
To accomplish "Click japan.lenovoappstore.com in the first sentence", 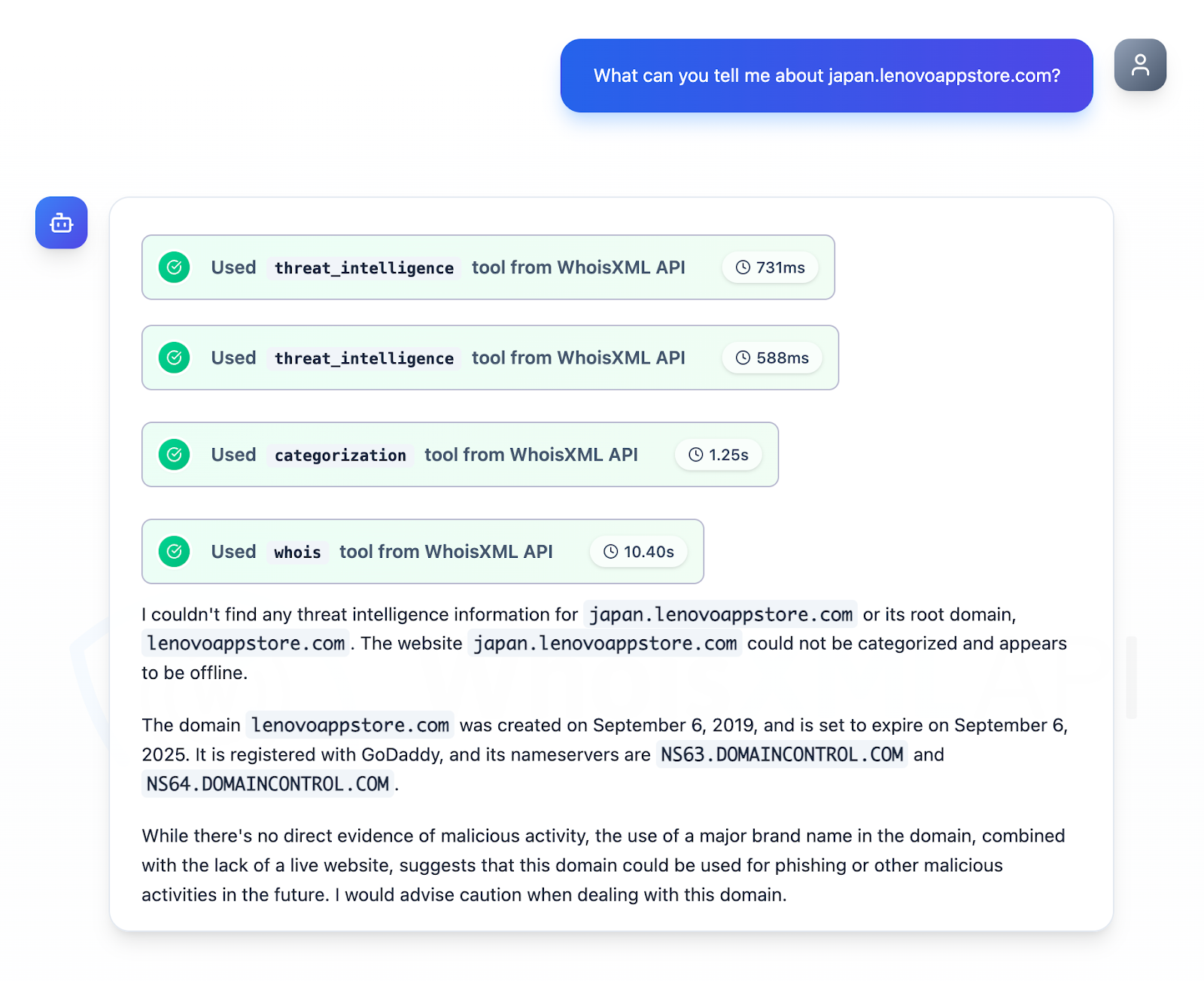I will [x=720, y=614].
